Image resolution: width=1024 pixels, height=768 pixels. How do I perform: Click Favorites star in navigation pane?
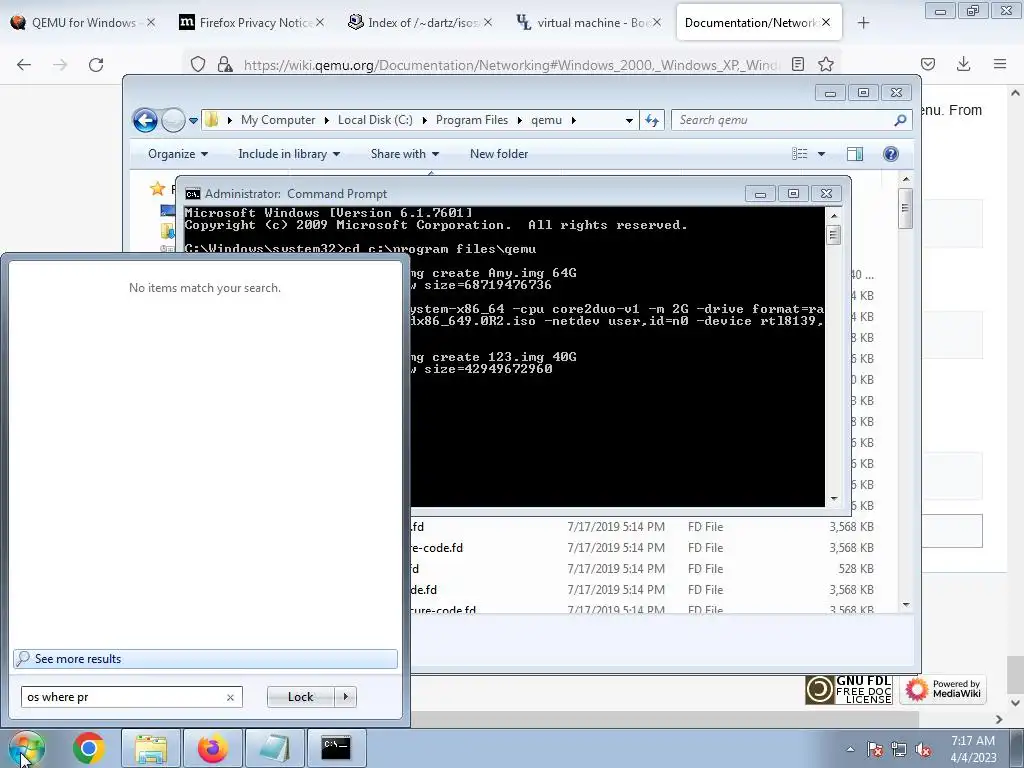coord(157,189)
